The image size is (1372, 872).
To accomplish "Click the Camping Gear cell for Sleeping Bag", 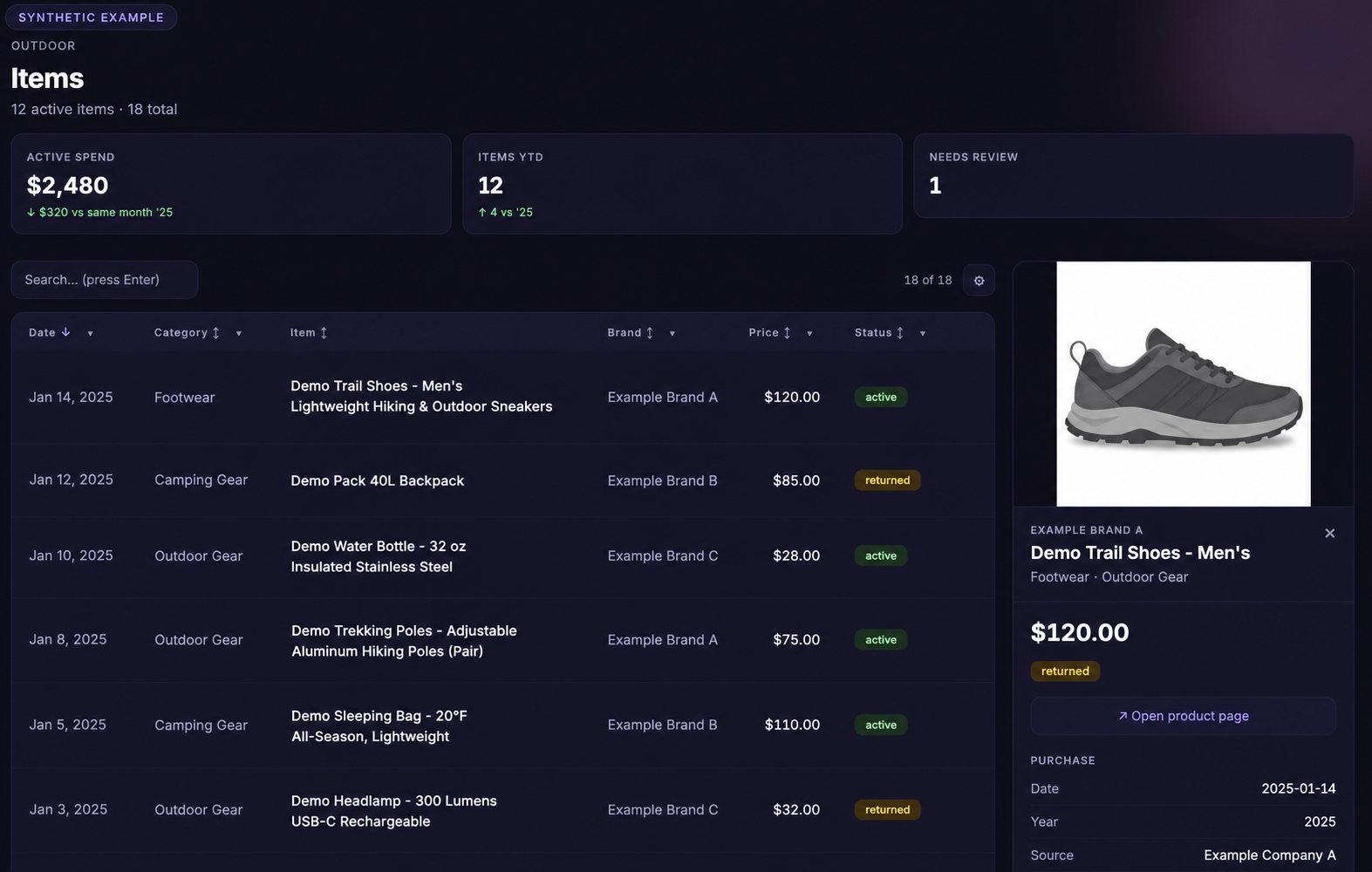I will [x=201, y=725].
